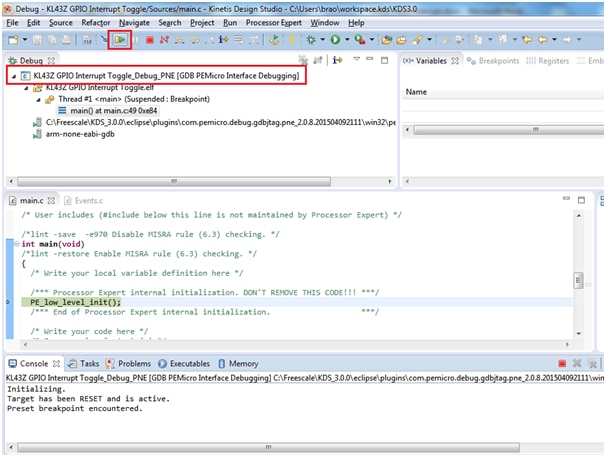The width and height of the screenshot is (606, 457).
Task: Click the PE_low_level_init(); code line
Action: tap(75, 301)
